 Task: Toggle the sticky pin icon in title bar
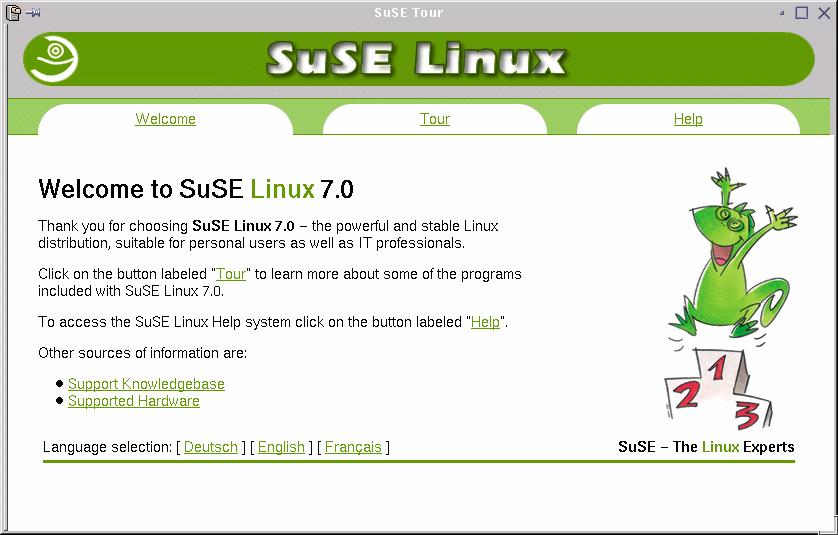(33, 12)
